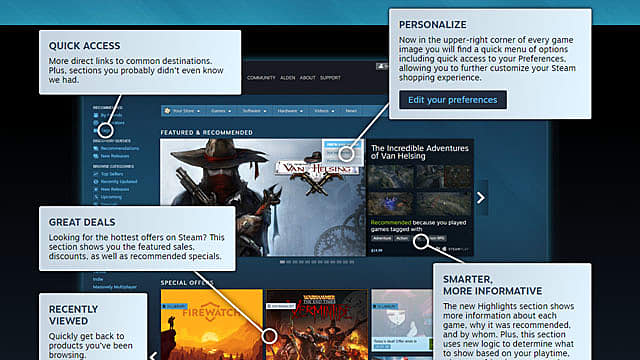The width and height of the screenshot is (640, 360).
Task: Go to previous special offers with left arrow
Action: pos(153,356)
